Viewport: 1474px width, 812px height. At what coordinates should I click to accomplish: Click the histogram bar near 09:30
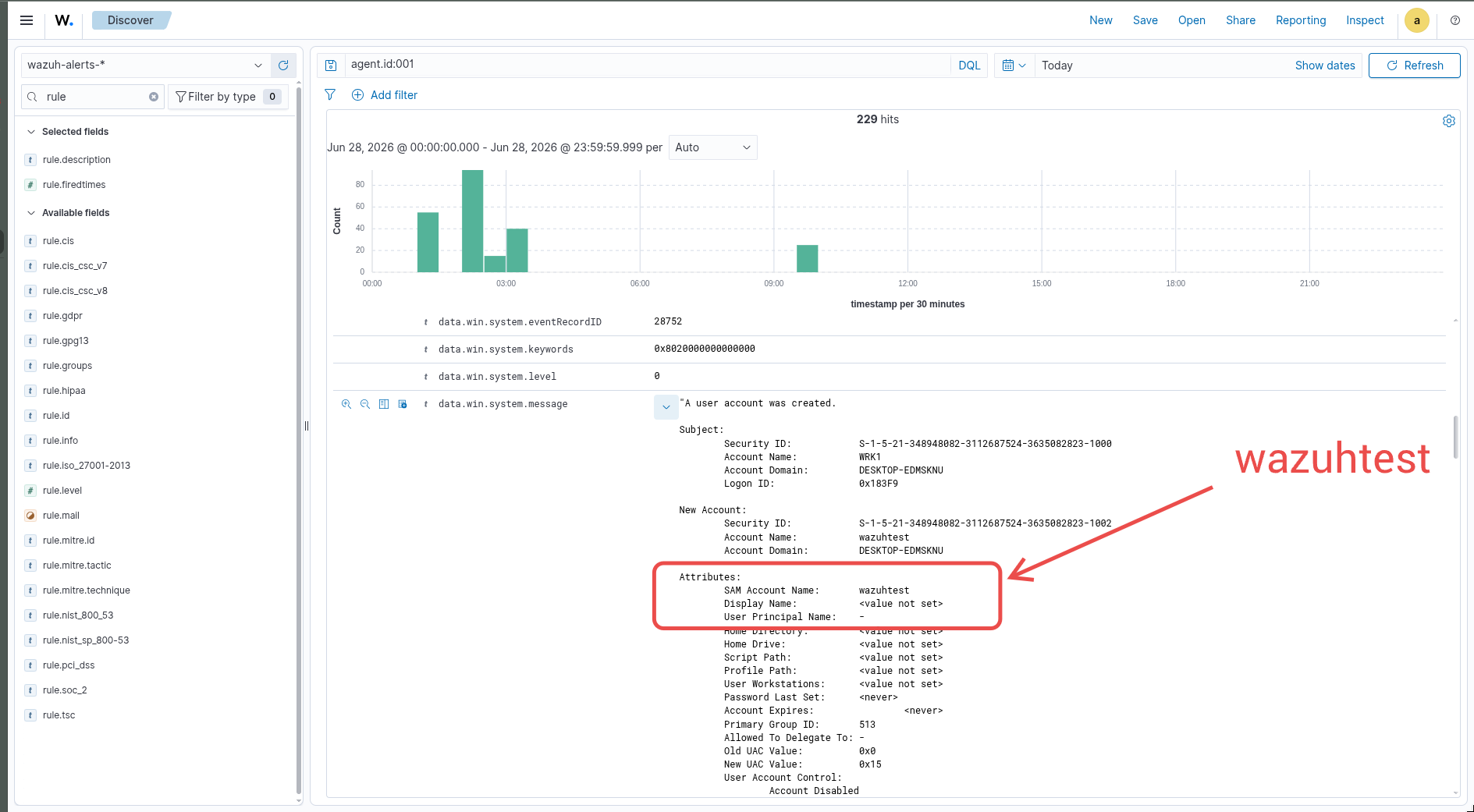(x=807, y=259)
